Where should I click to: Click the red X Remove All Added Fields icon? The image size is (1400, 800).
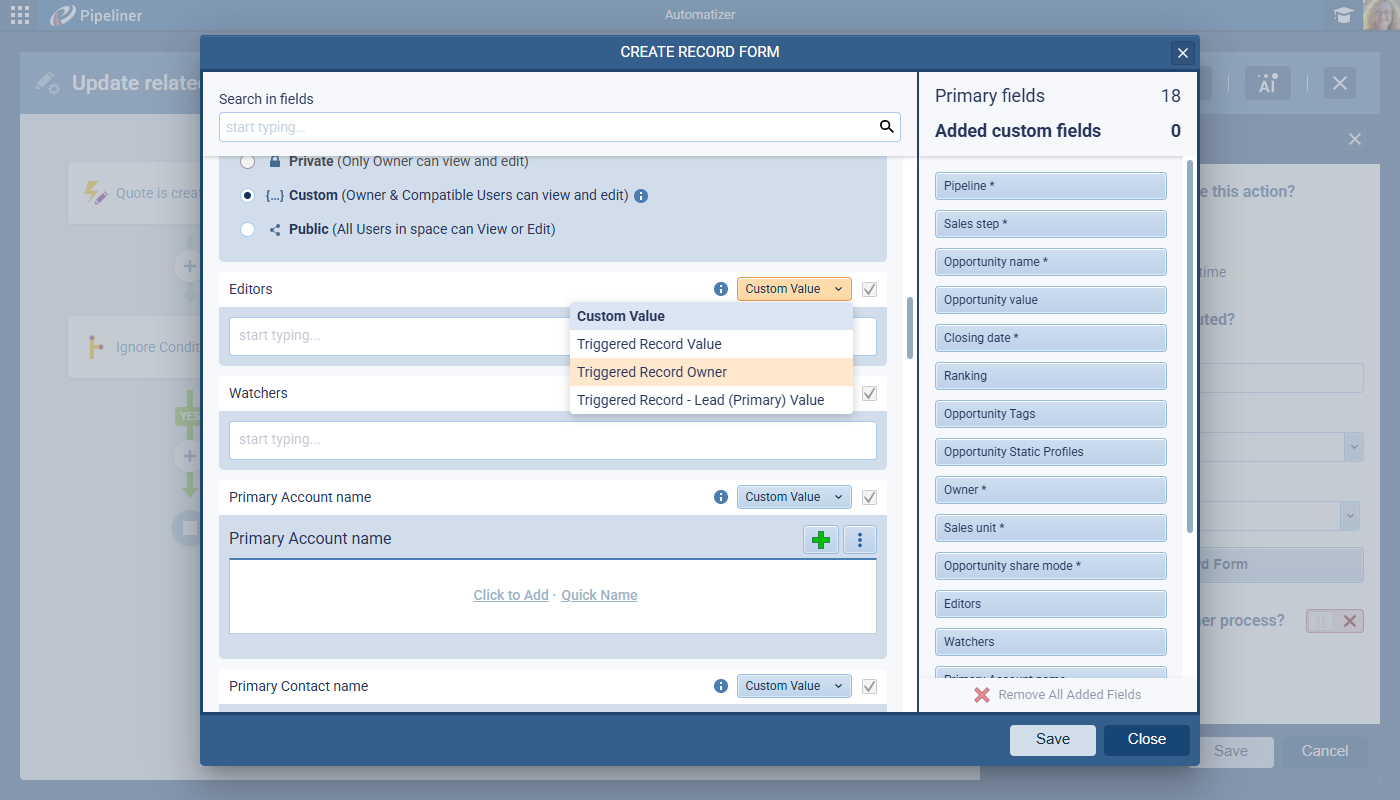pyautogui.click(x=982, y=694)
